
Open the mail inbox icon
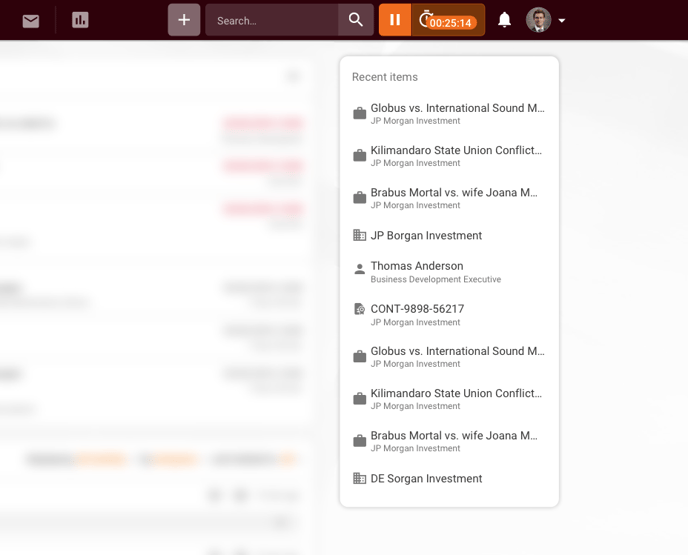(31, 21)
